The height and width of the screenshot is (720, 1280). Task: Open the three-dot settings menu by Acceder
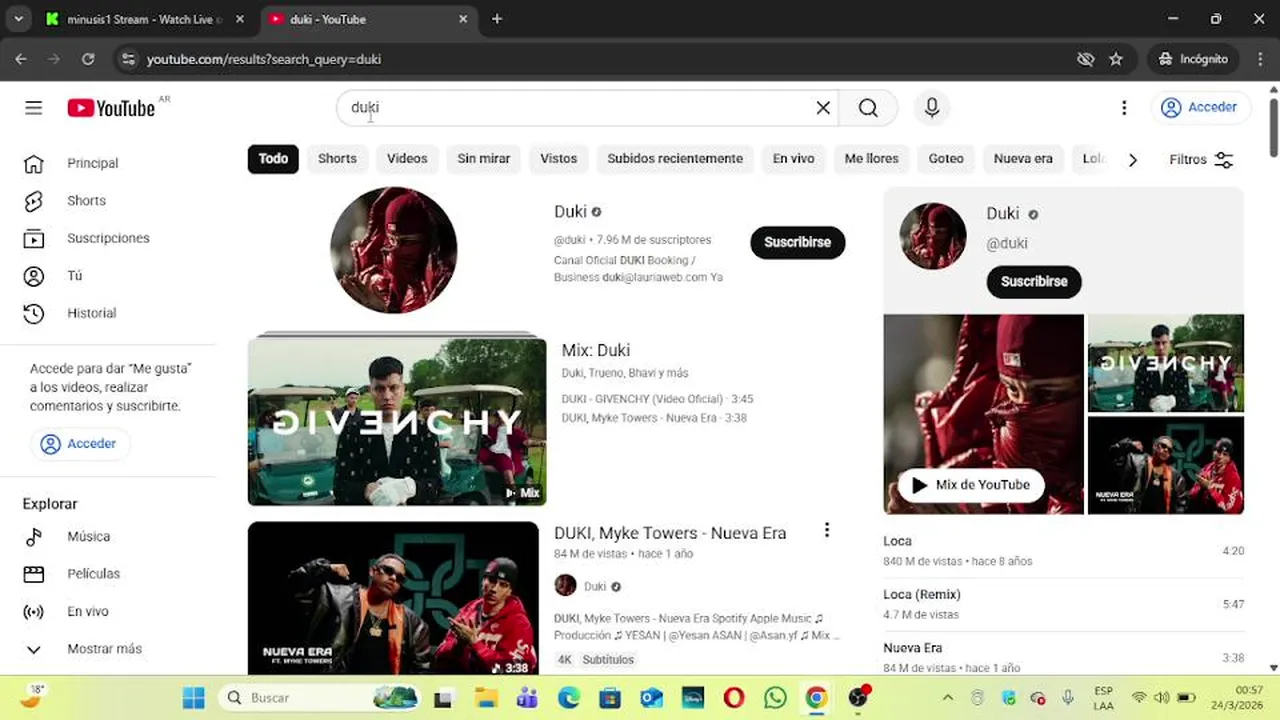pos(1124,108)
